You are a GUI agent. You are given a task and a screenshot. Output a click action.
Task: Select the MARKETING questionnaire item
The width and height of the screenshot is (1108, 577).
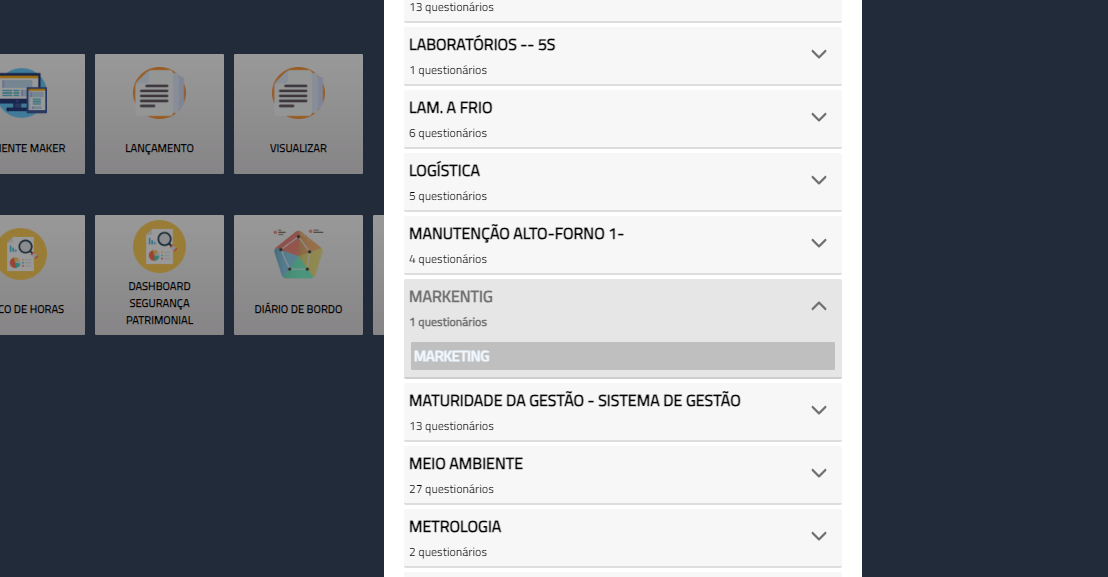click(x=622, y=356)
